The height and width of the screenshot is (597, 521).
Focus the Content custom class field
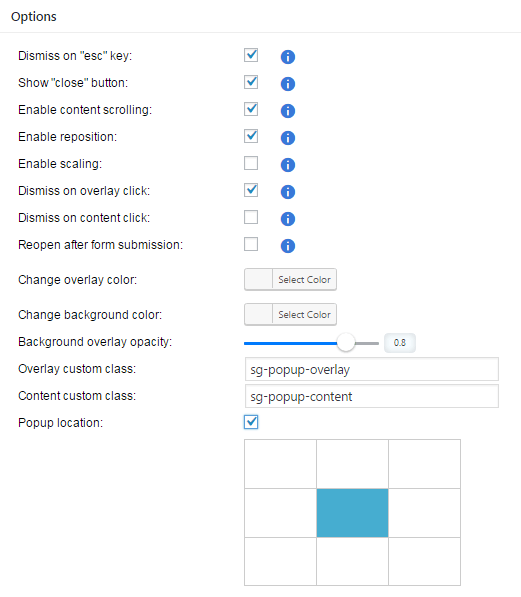point(372,396)
